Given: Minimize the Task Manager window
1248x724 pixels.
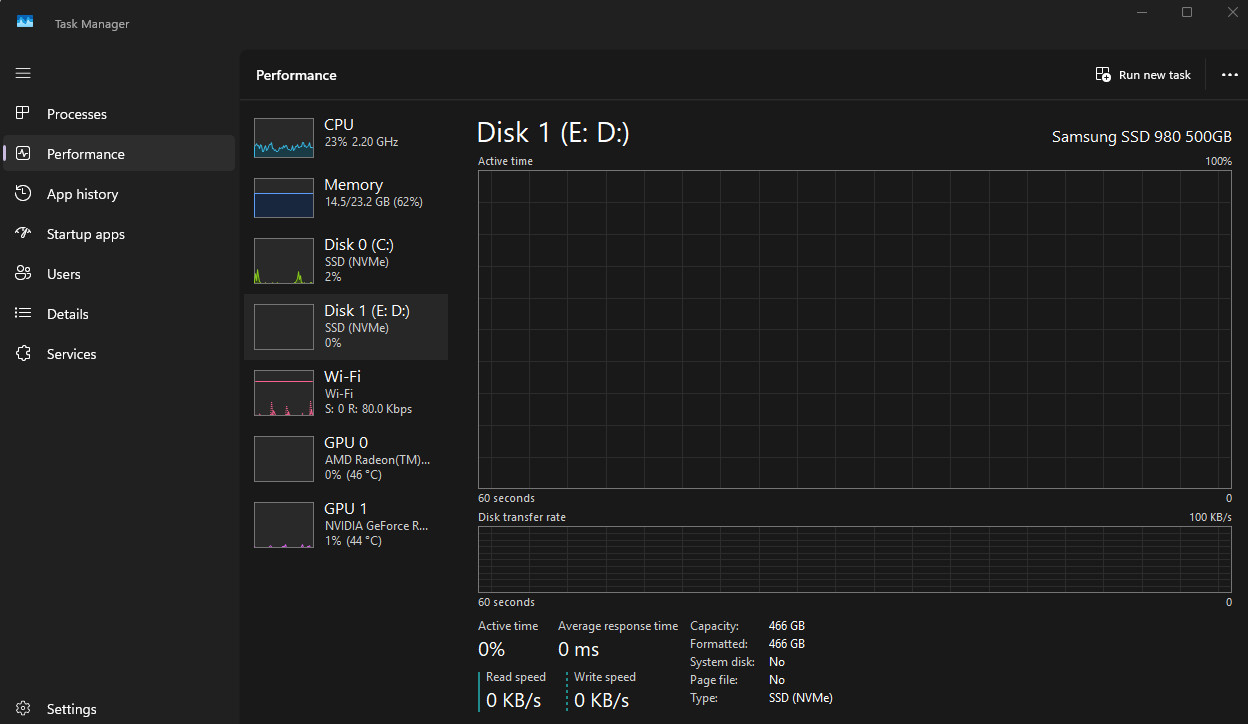Looking at the screenshot, I should pos(1142,12).
